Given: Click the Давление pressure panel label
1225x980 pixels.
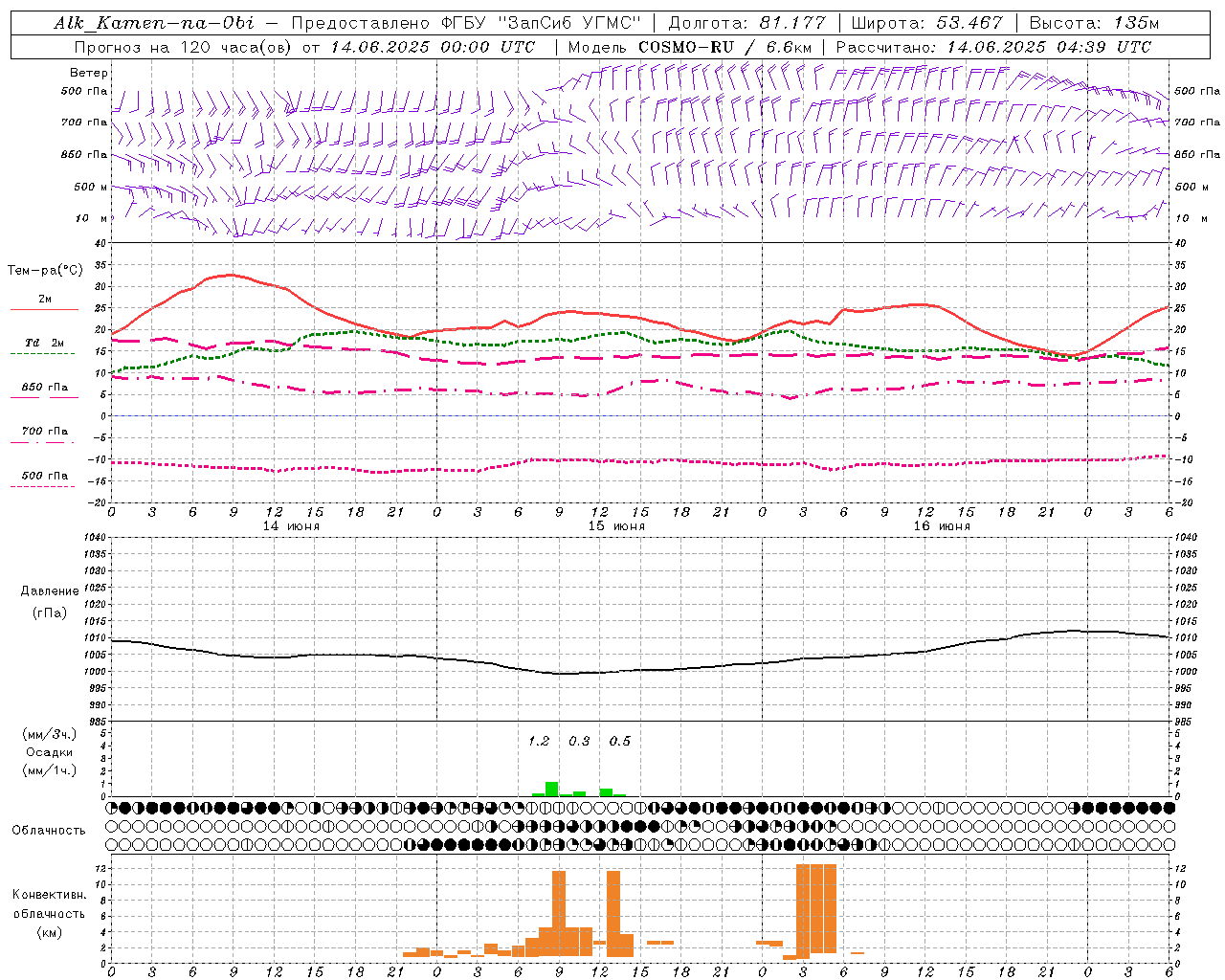Looking at the screenshot, I should pyautogui.click(x=50, y=591).
